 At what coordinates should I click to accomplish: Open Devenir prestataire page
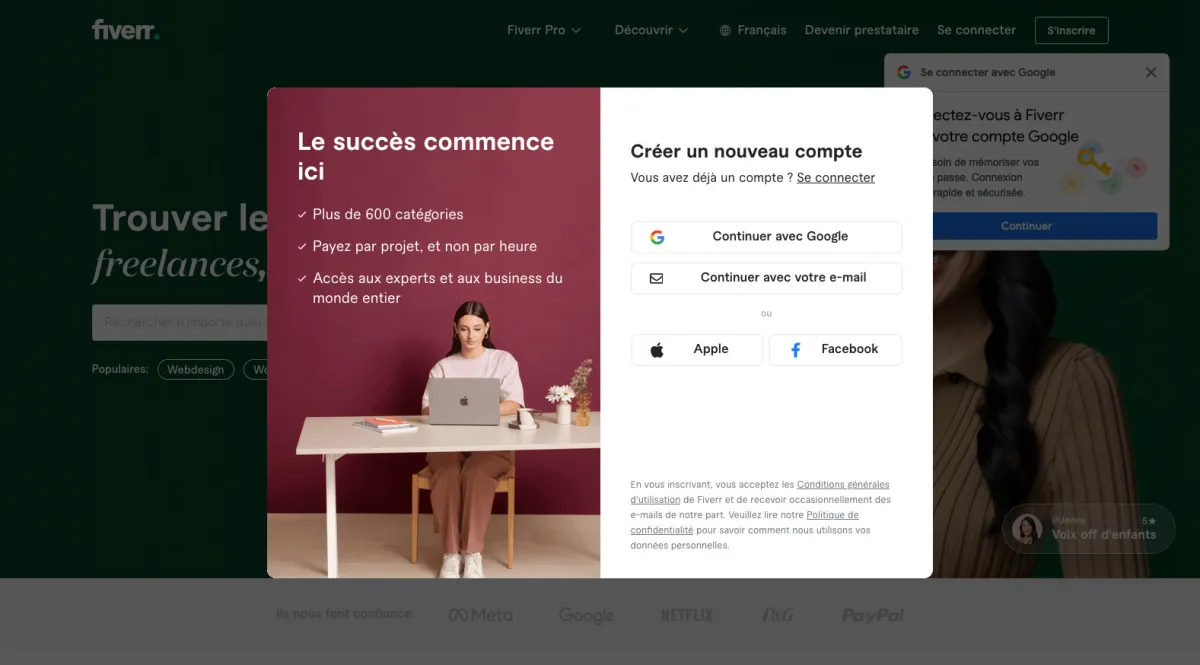(861, 30)
